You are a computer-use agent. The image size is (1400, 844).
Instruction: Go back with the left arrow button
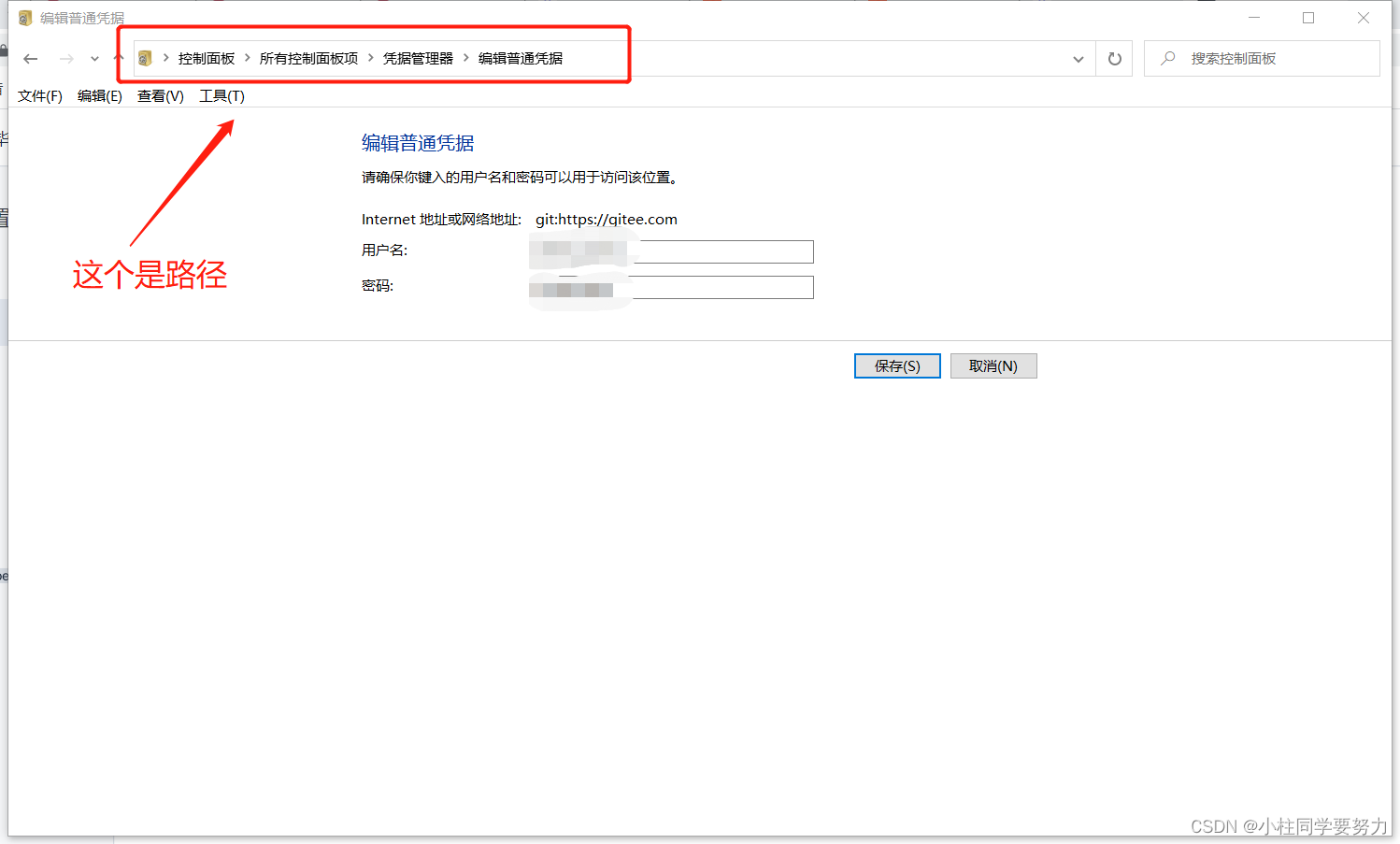click(x=31, y=59)
